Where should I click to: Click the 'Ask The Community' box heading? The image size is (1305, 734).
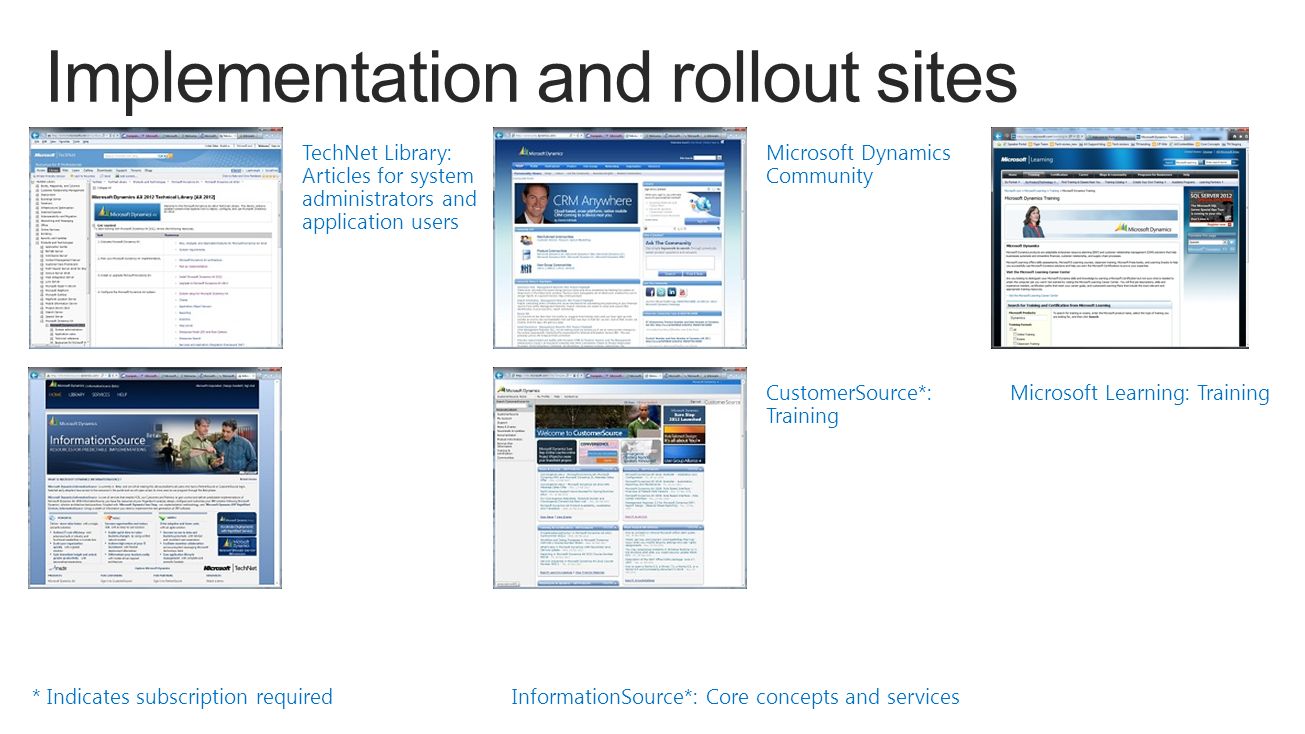click(x=668, y=243)
